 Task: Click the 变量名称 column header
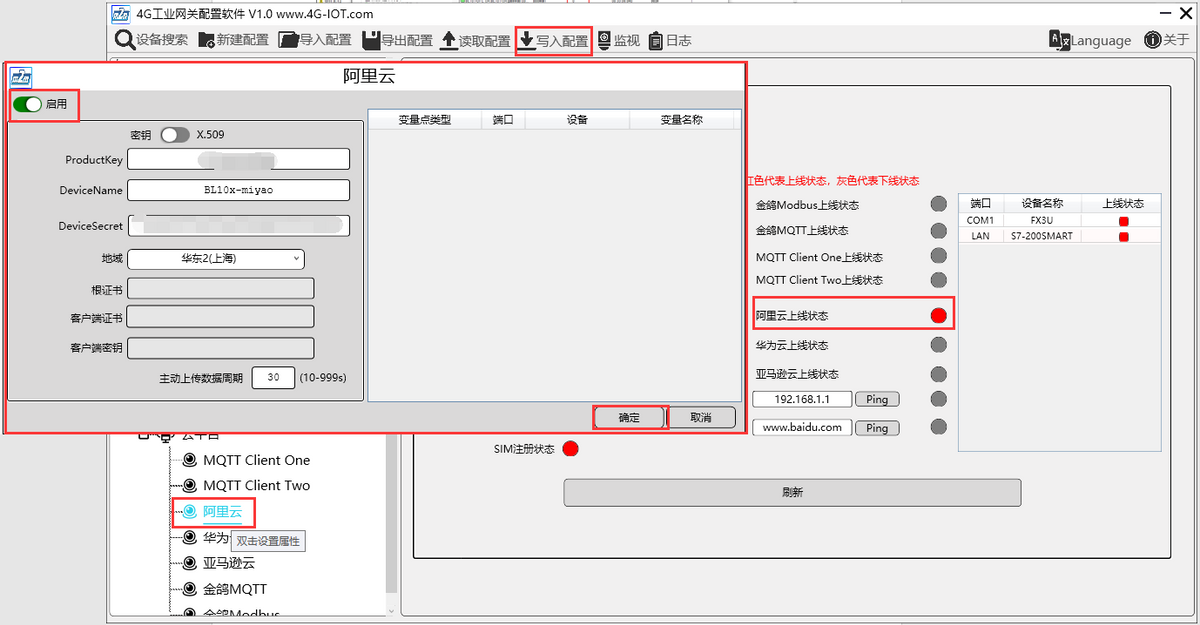(x=681, y=120)
